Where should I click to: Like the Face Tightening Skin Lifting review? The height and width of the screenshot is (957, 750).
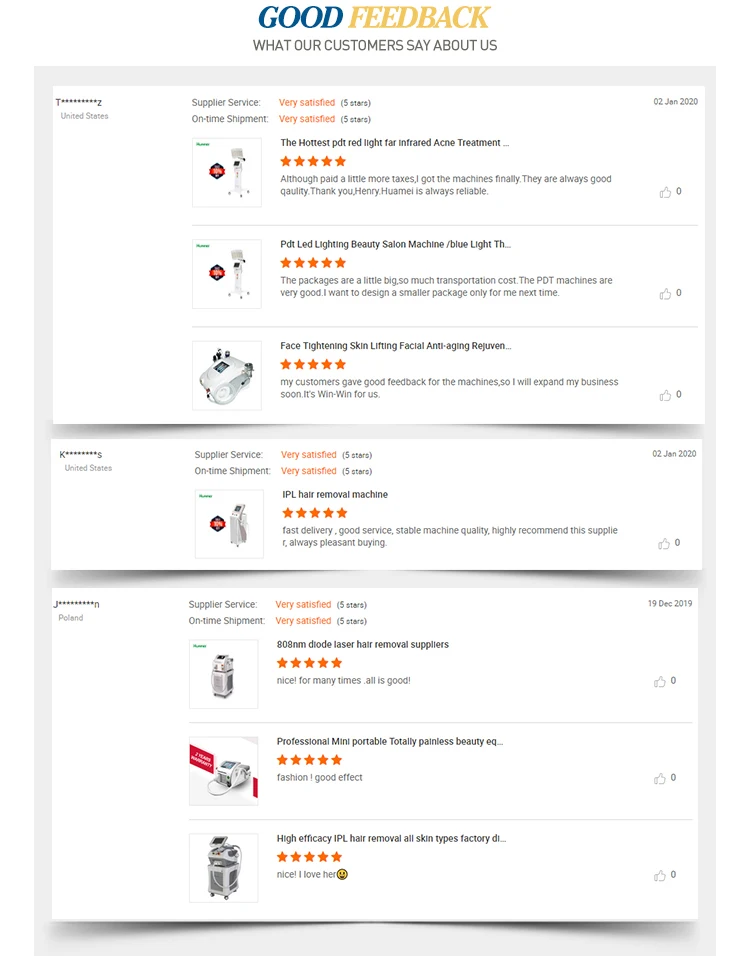coord(665,395)
